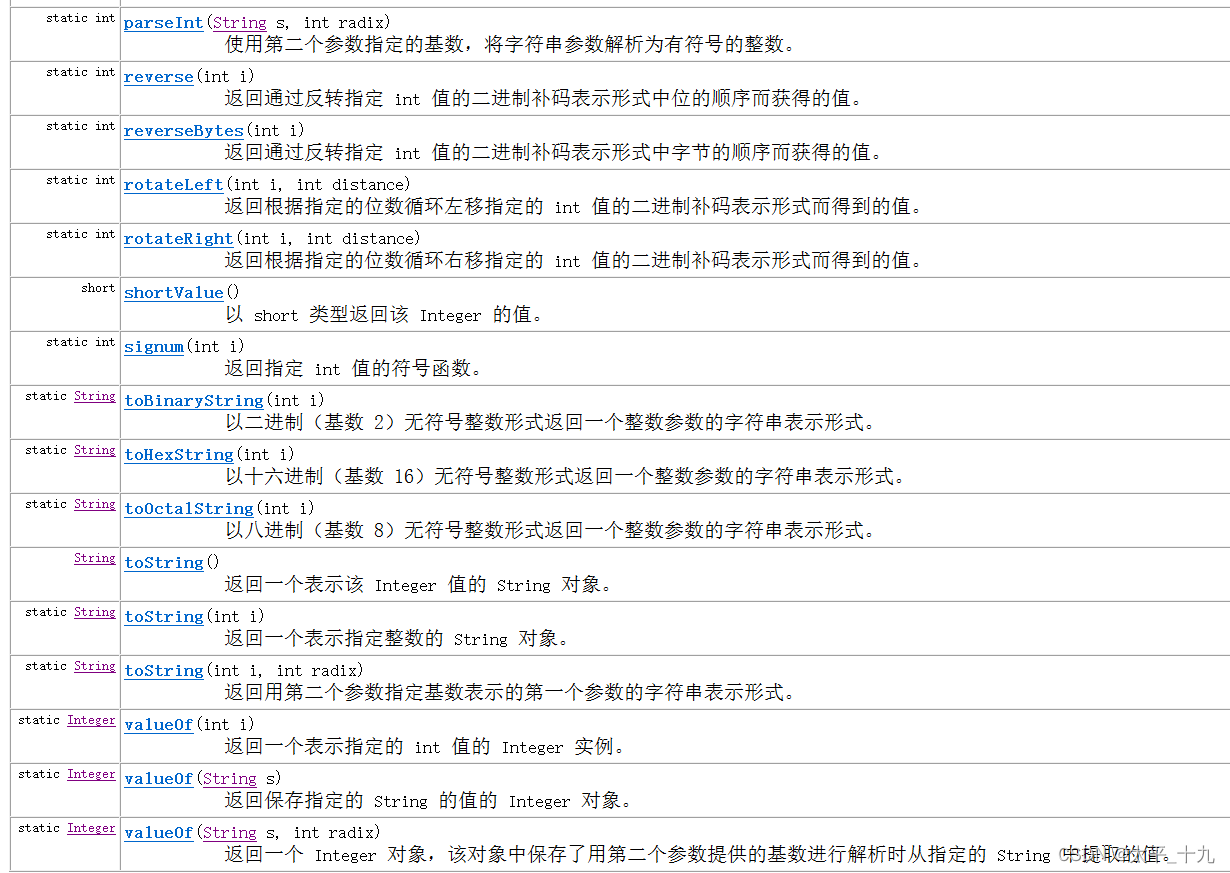The width and height of the screenshot is (1230, 873).
Task: Click the shortValue method link
Action: (x=172, y=292)
